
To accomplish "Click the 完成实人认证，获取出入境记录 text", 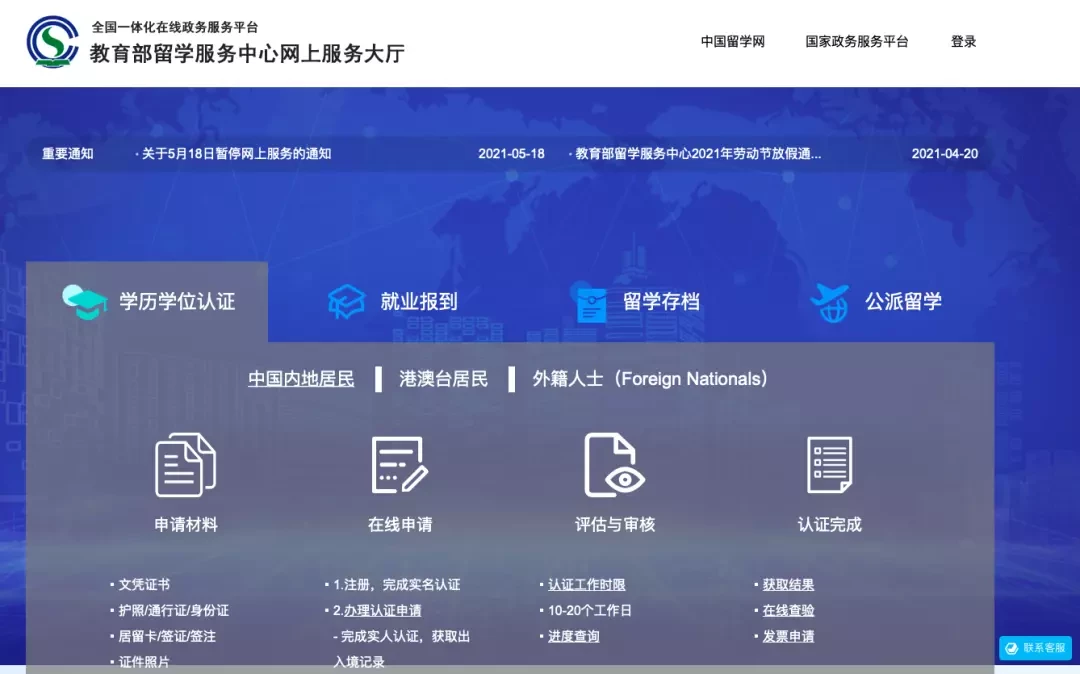I will pos(402,649).
